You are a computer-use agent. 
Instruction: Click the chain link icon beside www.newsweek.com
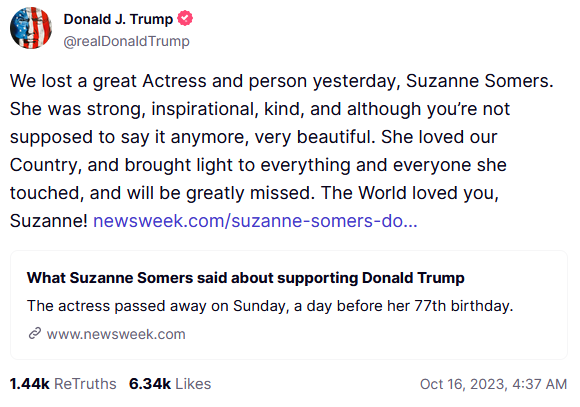[x=35, y=333]
